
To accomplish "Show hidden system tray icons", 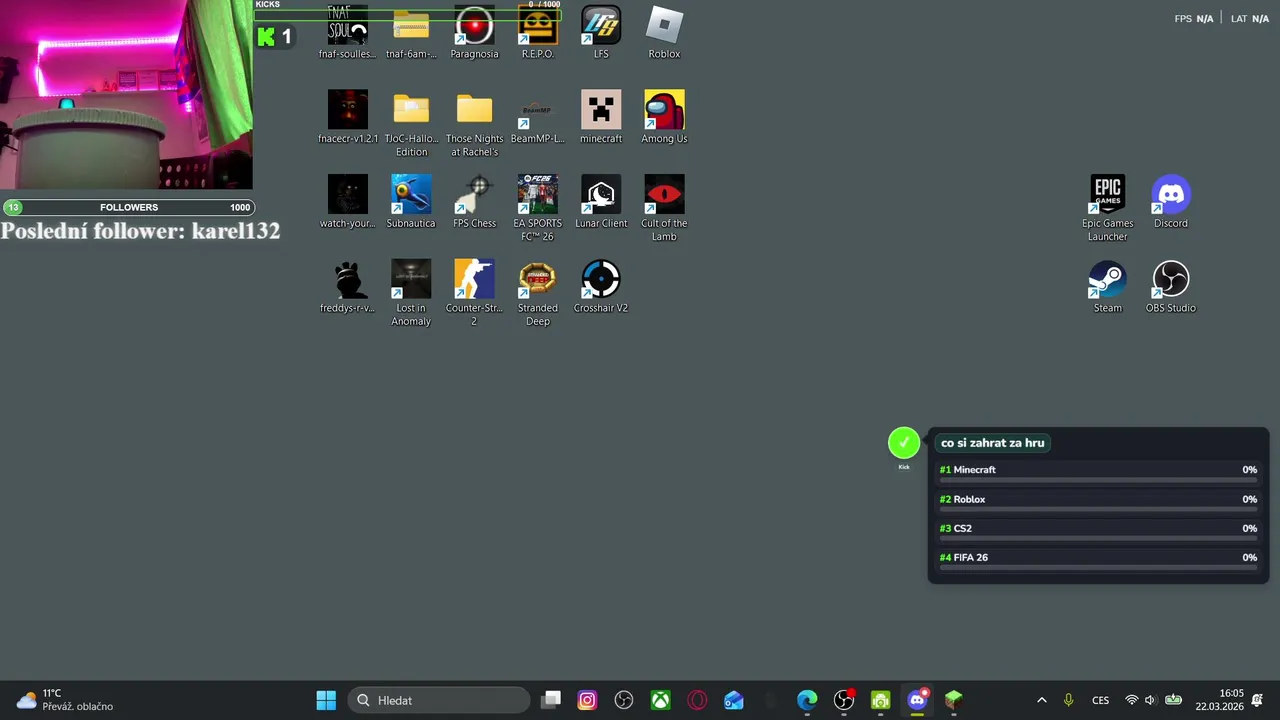I will point(1041,700).
